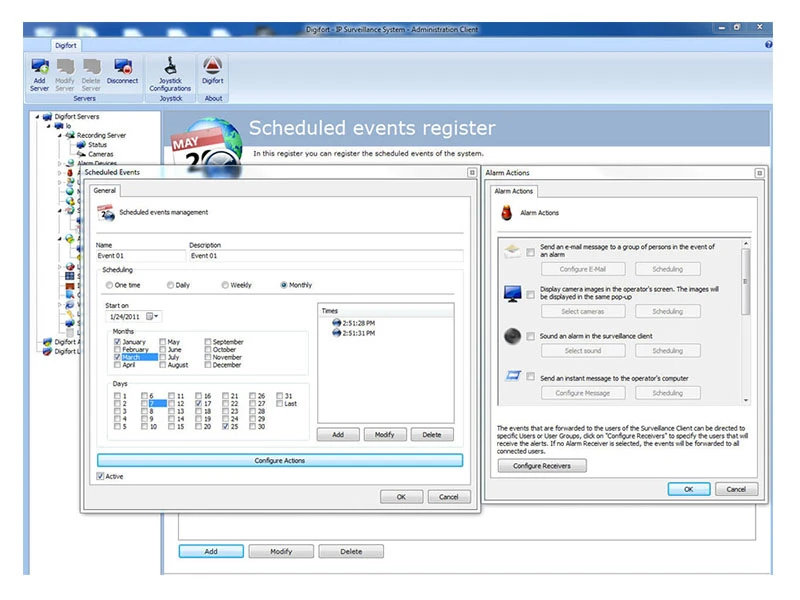The image size is (800, 600).
Task: Switch to the Digifort ribbon tab
Action: tap(65, 45)
